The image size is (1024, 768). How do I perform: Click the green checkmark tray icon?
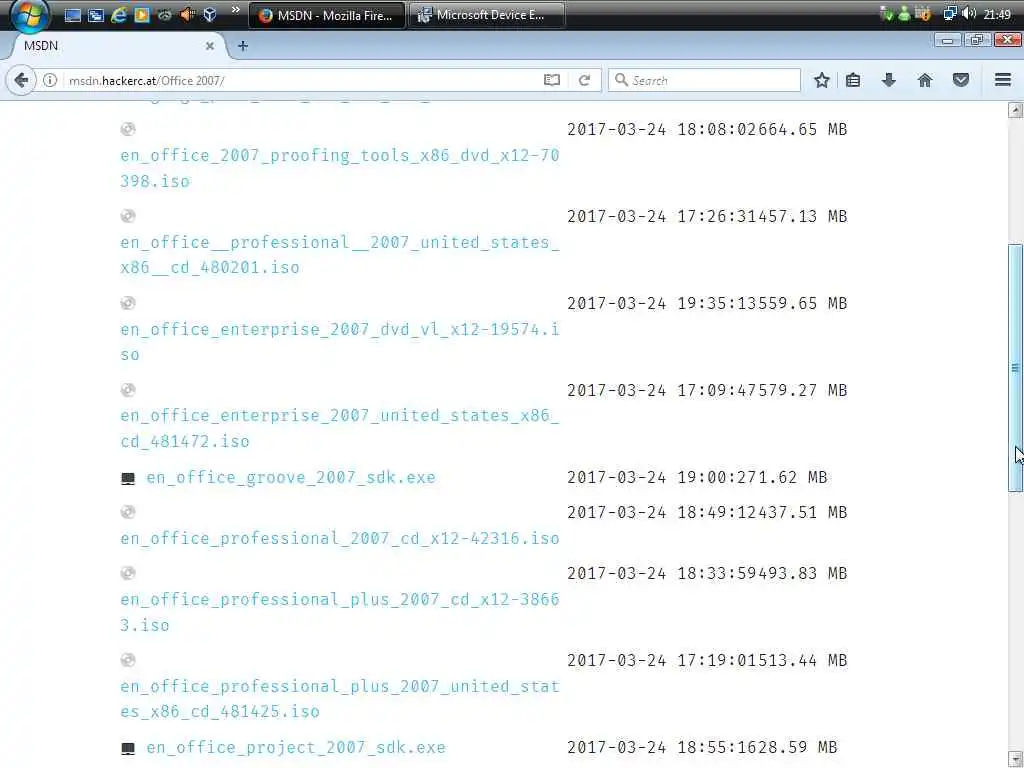coord(886,14)
